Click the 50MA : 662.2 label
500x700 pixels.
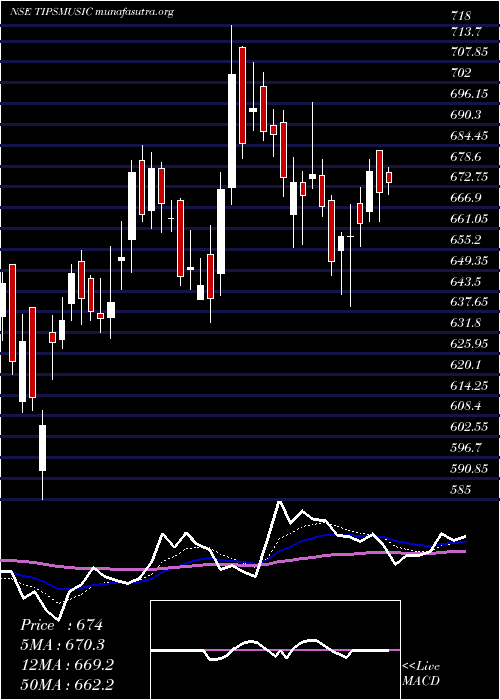[67, 685]
